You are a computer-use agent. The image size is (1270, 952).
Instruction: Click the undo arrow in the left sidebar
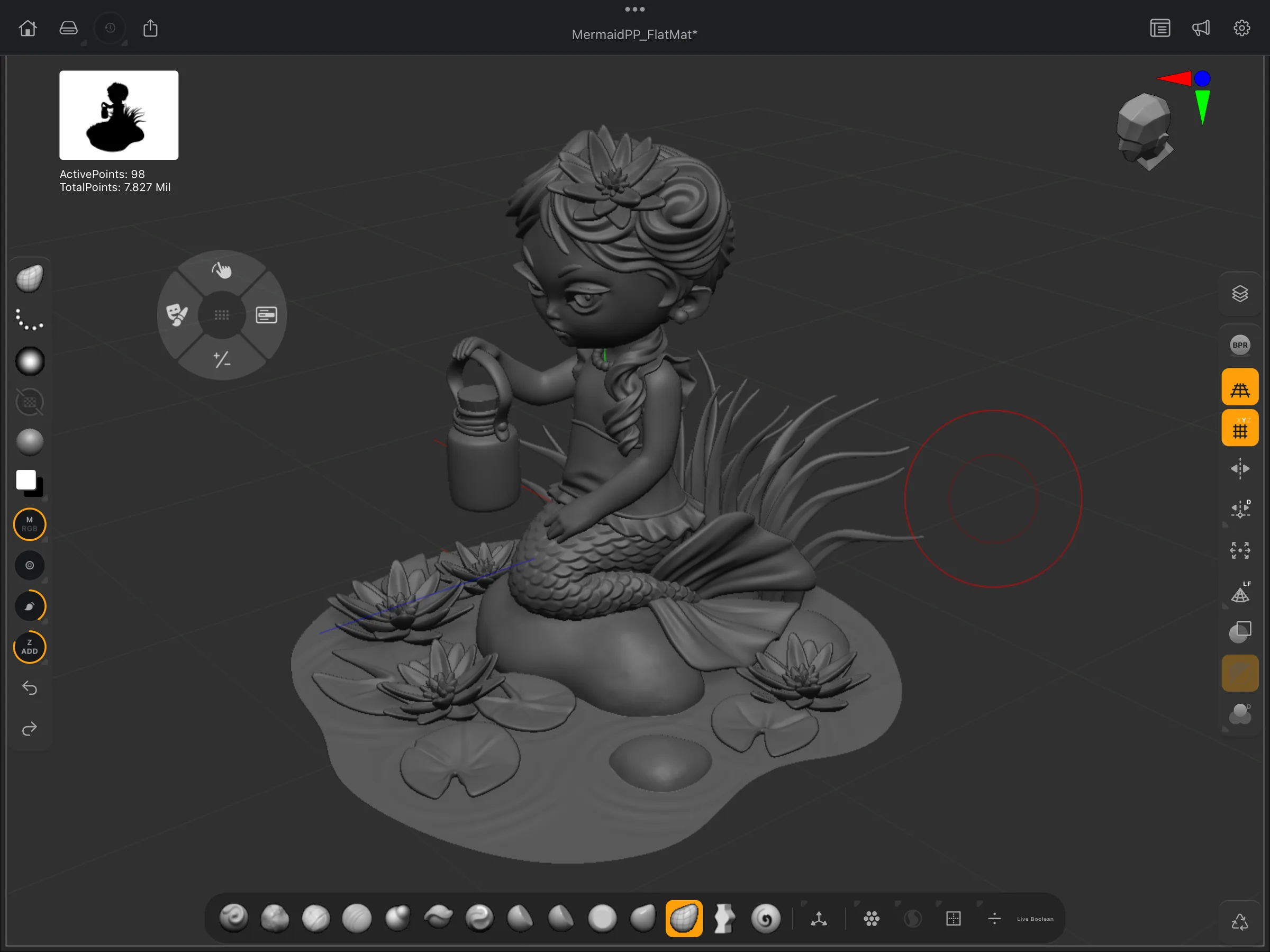click(x=29, y=688)
